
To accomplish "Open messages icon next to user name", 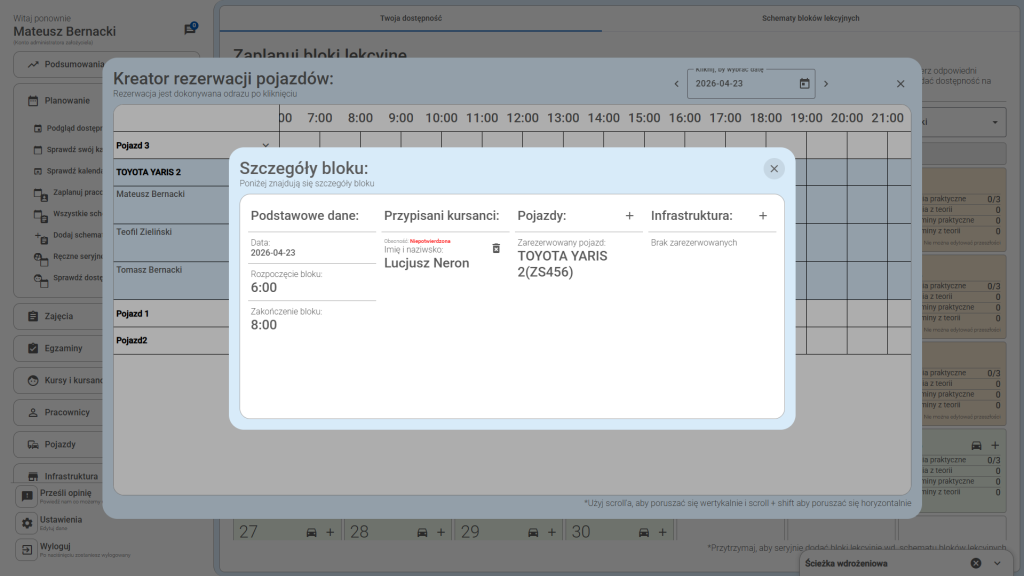I will point(190,30).
